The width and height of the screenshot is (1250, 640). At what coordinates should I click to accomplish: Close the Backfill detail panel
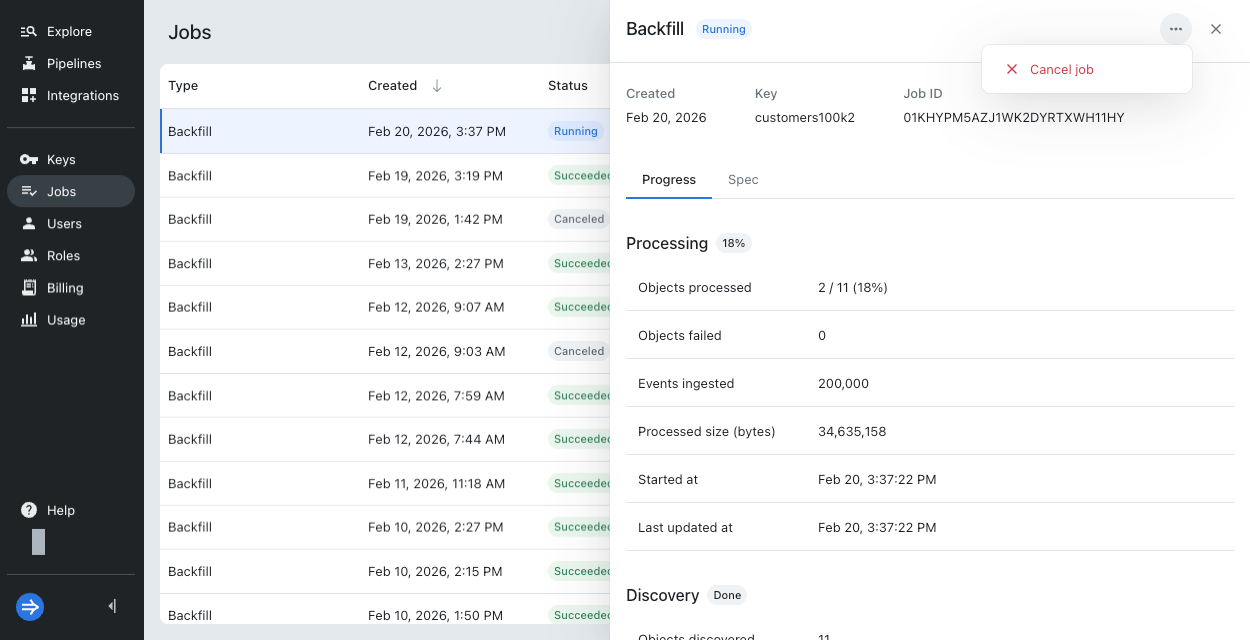1216,29
